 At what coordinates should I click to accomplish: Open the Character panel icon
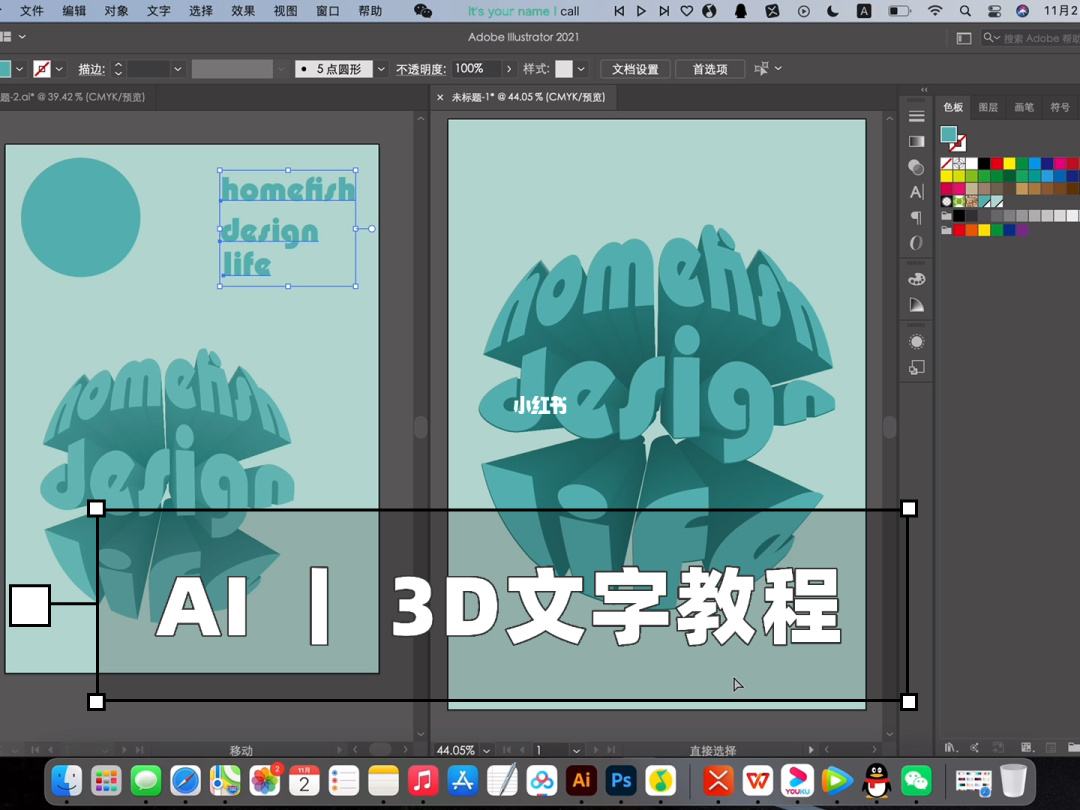[x=916, y=192]
